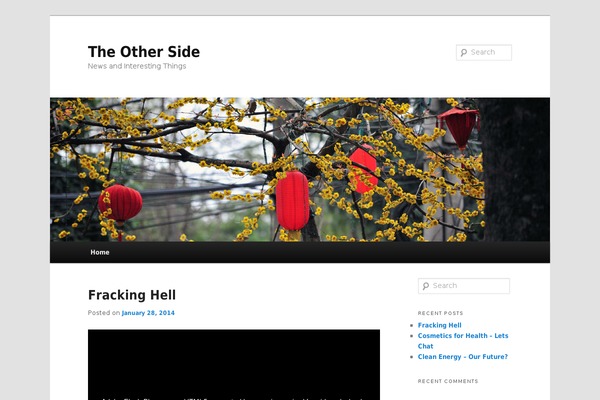Click the Posted on label text
The width and height of the screenshot is (600, 400).
click(x=104, y=313)
